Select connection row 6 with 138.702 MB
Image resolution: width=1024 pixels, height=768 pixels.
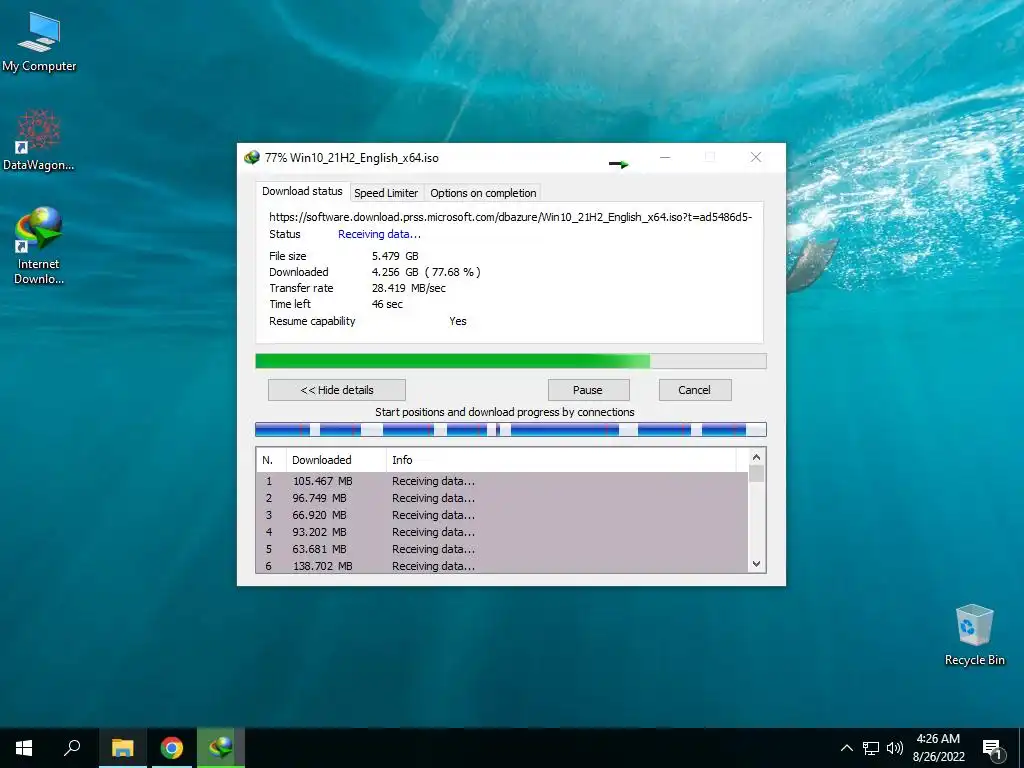502,566
